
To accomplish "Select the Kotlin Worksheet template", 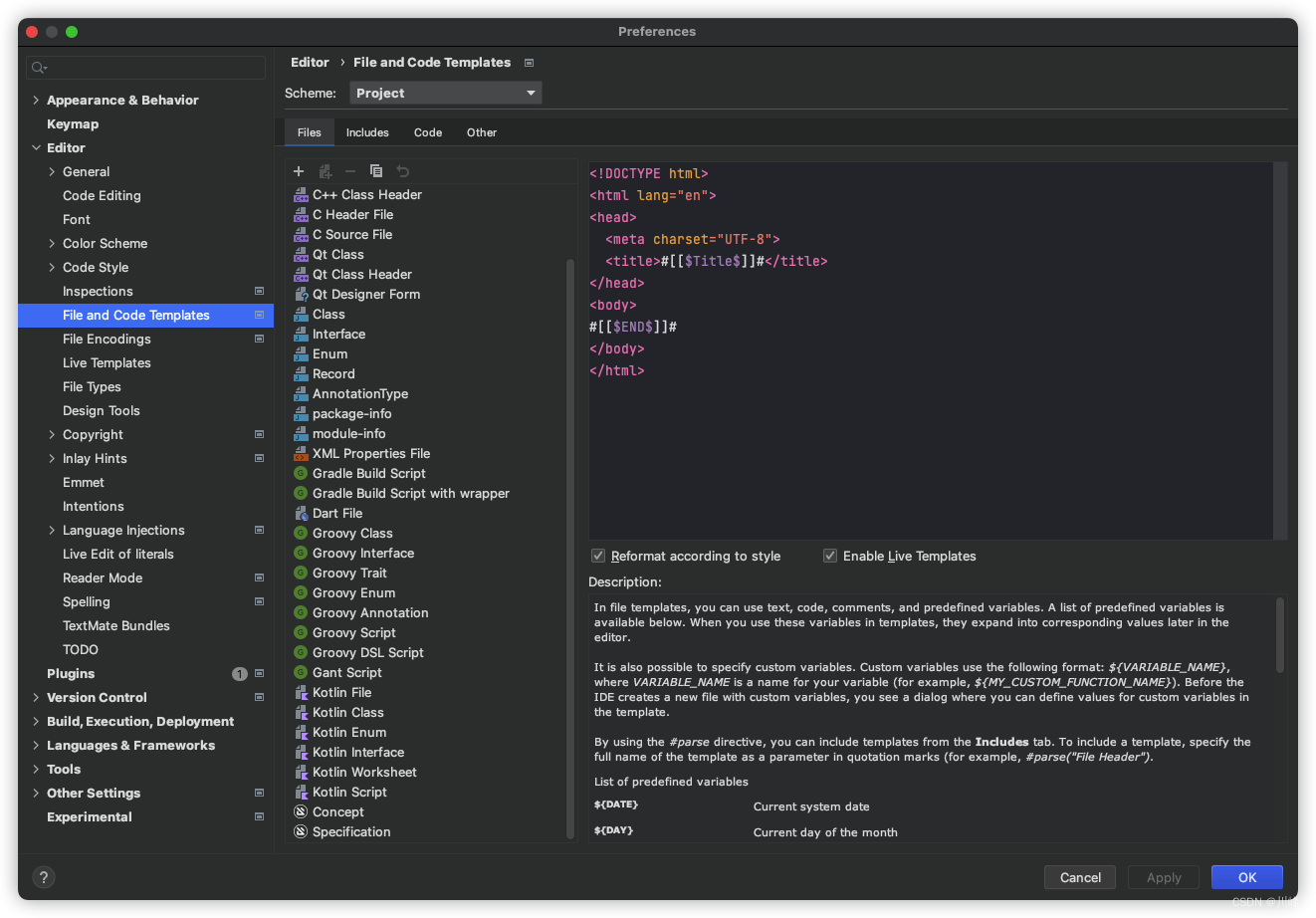I will (364, 773).
